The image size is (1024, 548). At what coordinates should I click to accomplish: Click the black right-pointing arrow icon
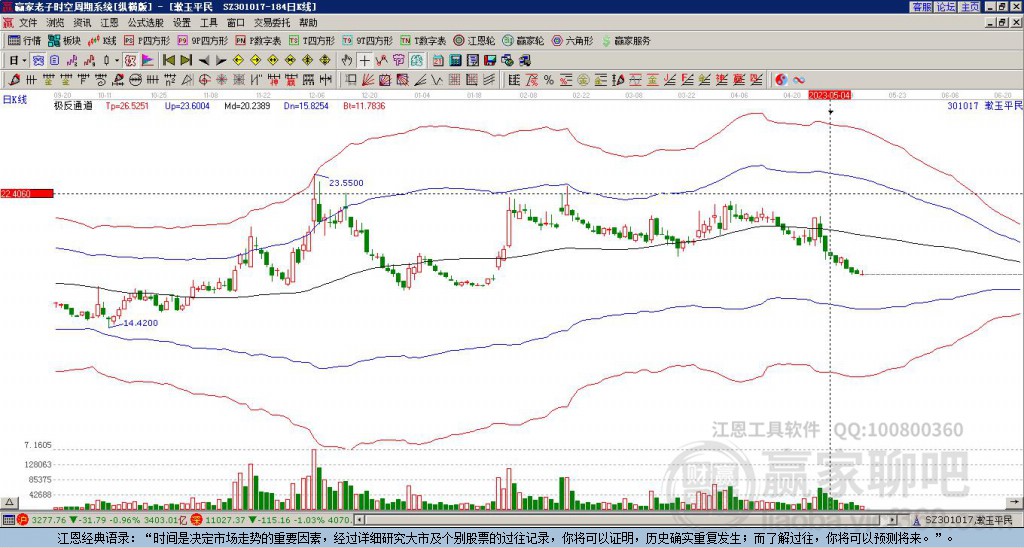click(221, 61)
